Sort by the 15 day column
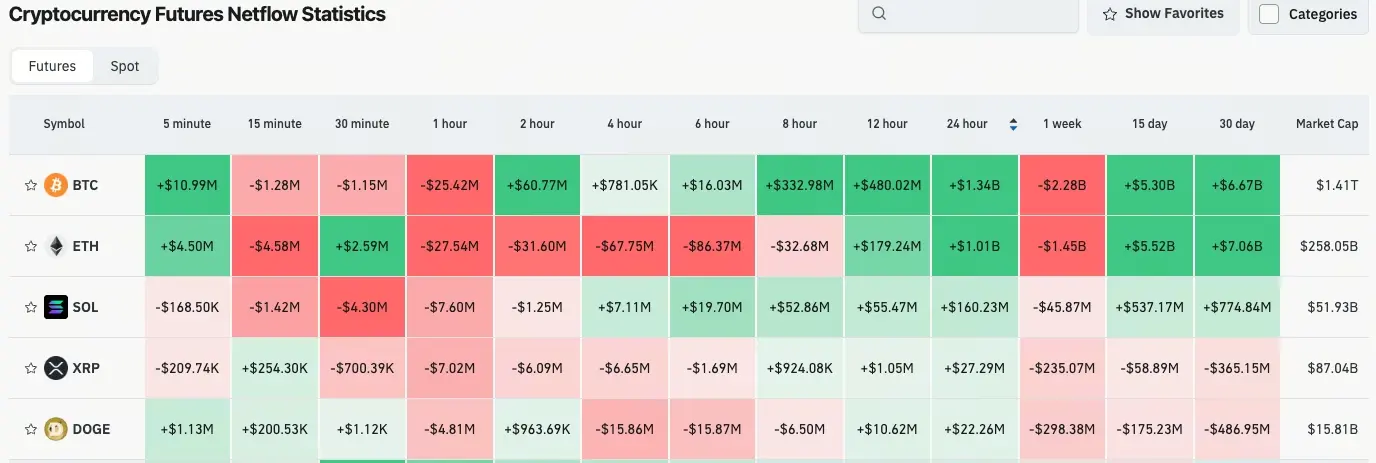 click(1150, 124)
